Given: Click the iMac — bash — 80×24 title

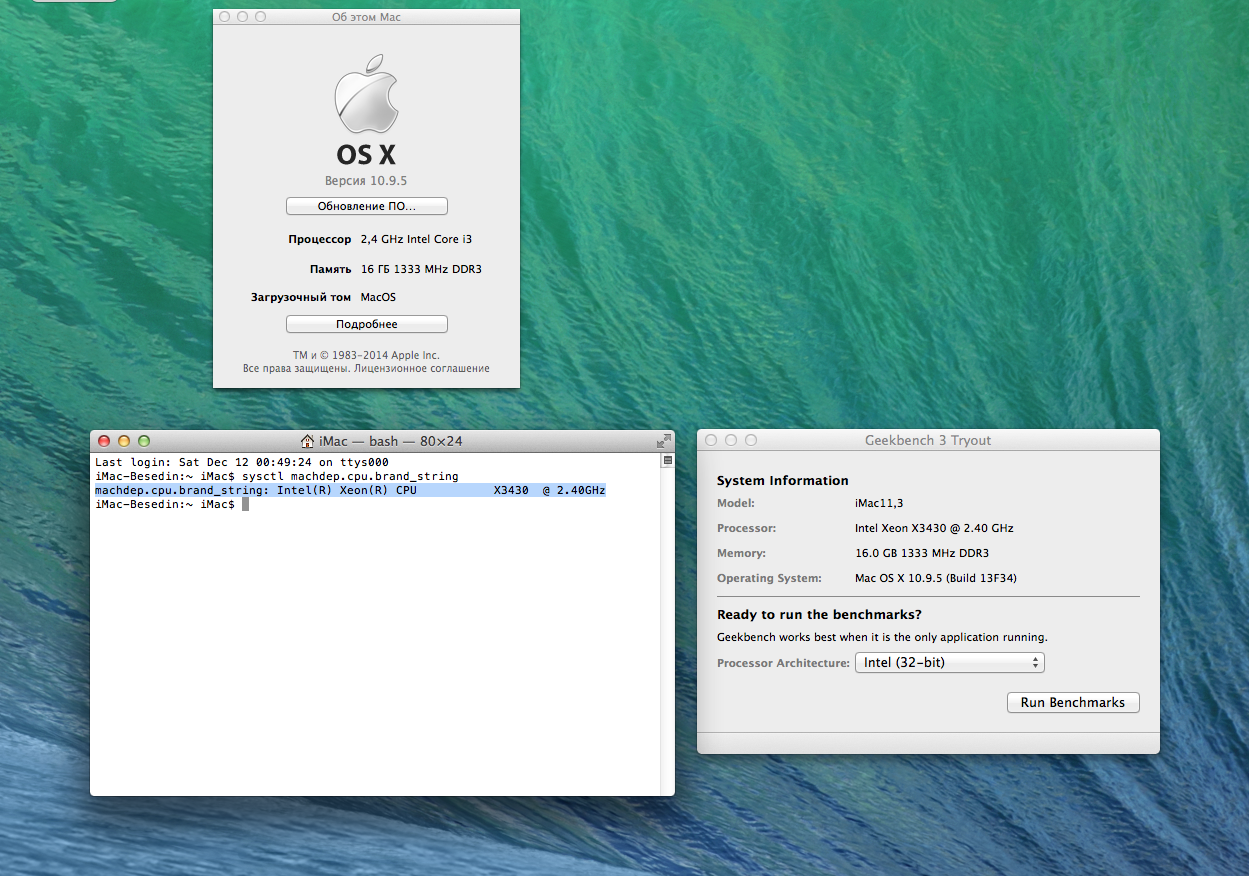Looking at the screenshot, I should click(x=390, y=441).
